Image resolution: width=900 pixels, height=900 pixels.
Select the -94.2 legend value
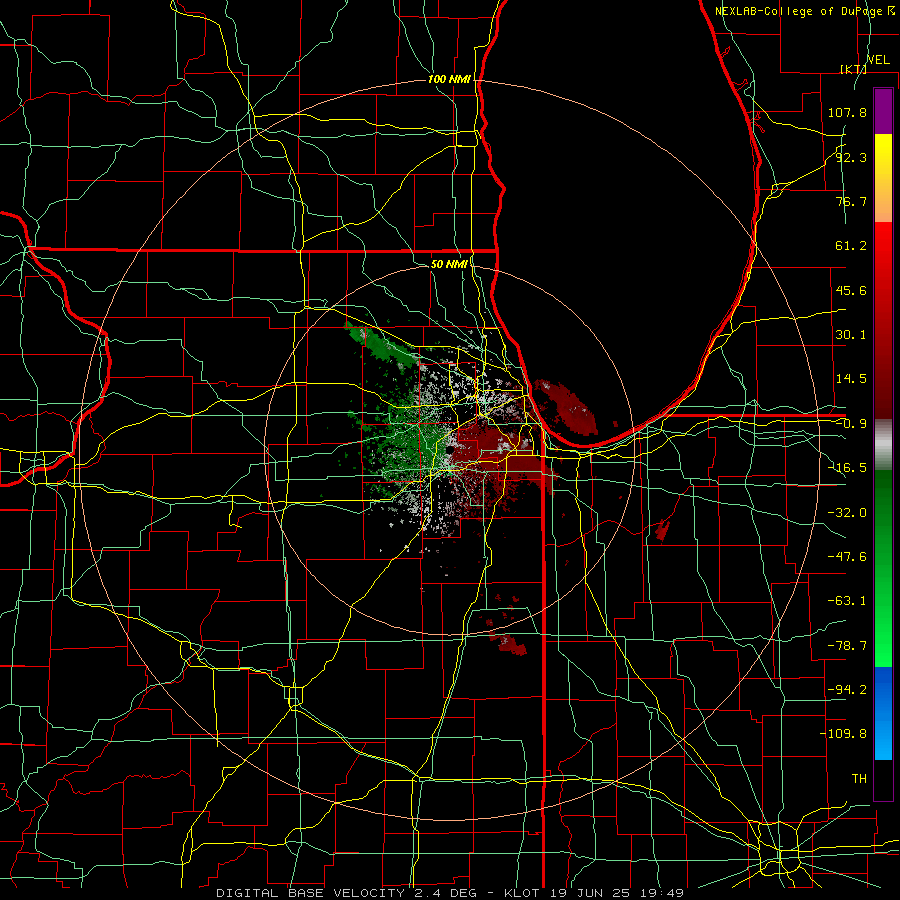[847, 690]
